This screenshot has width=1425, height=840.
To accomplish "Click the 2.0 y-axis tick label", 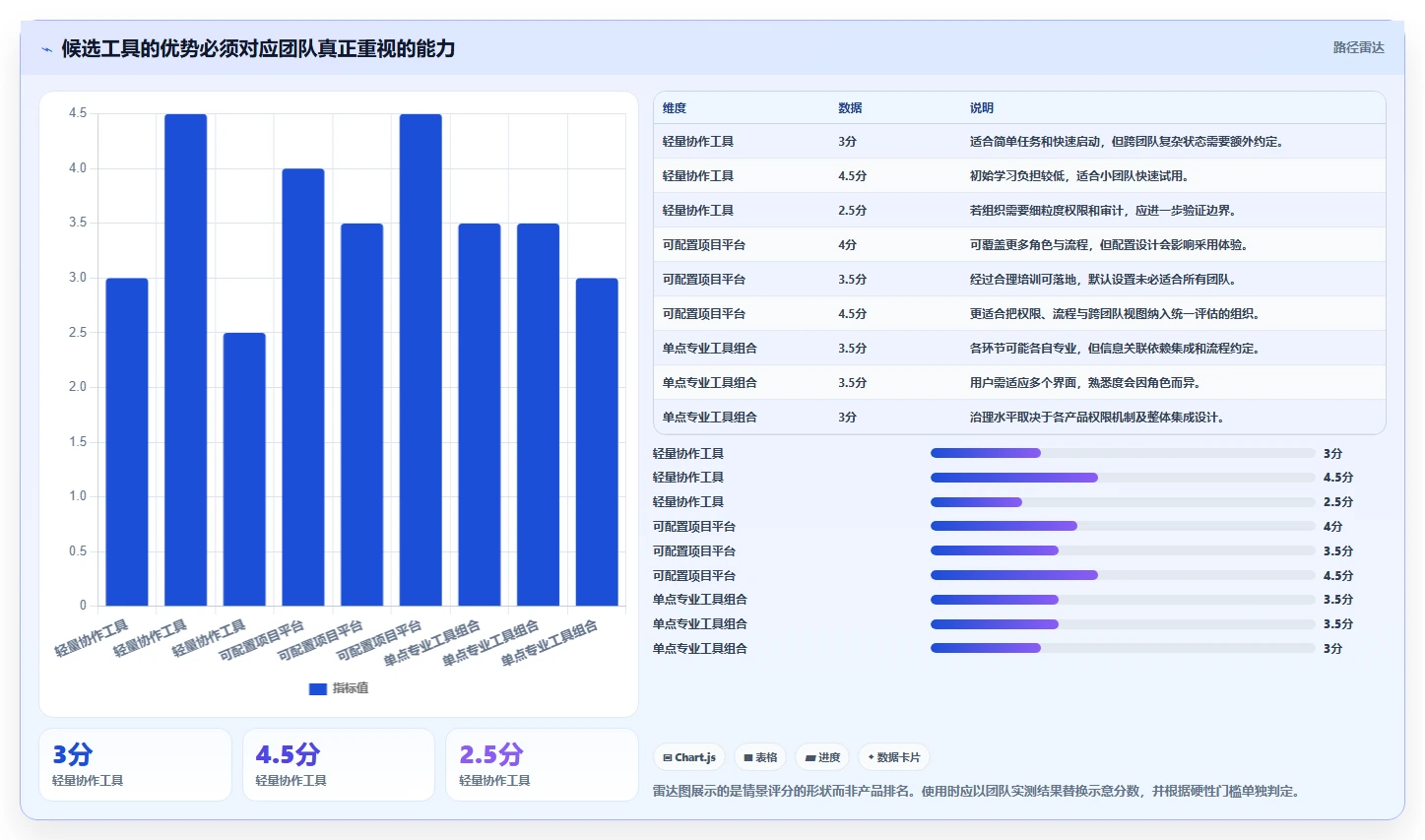I will (x=78, y=387).
